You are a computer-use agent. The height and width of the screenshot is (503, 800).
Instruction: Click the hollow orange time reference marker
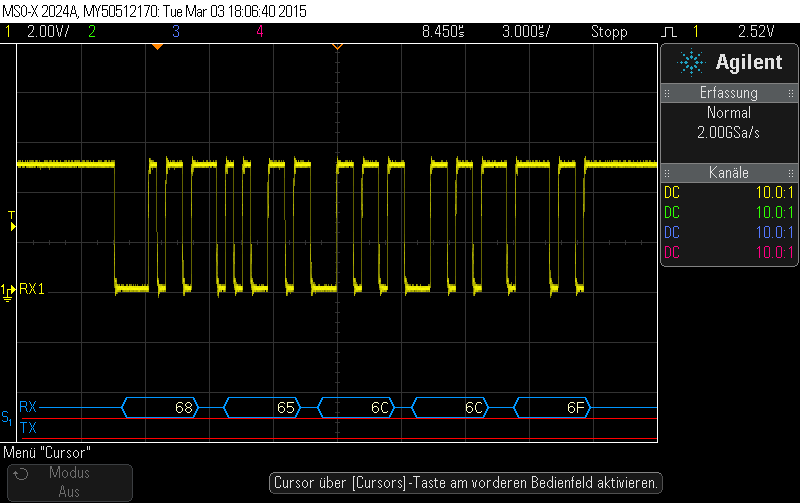[337, 46]
